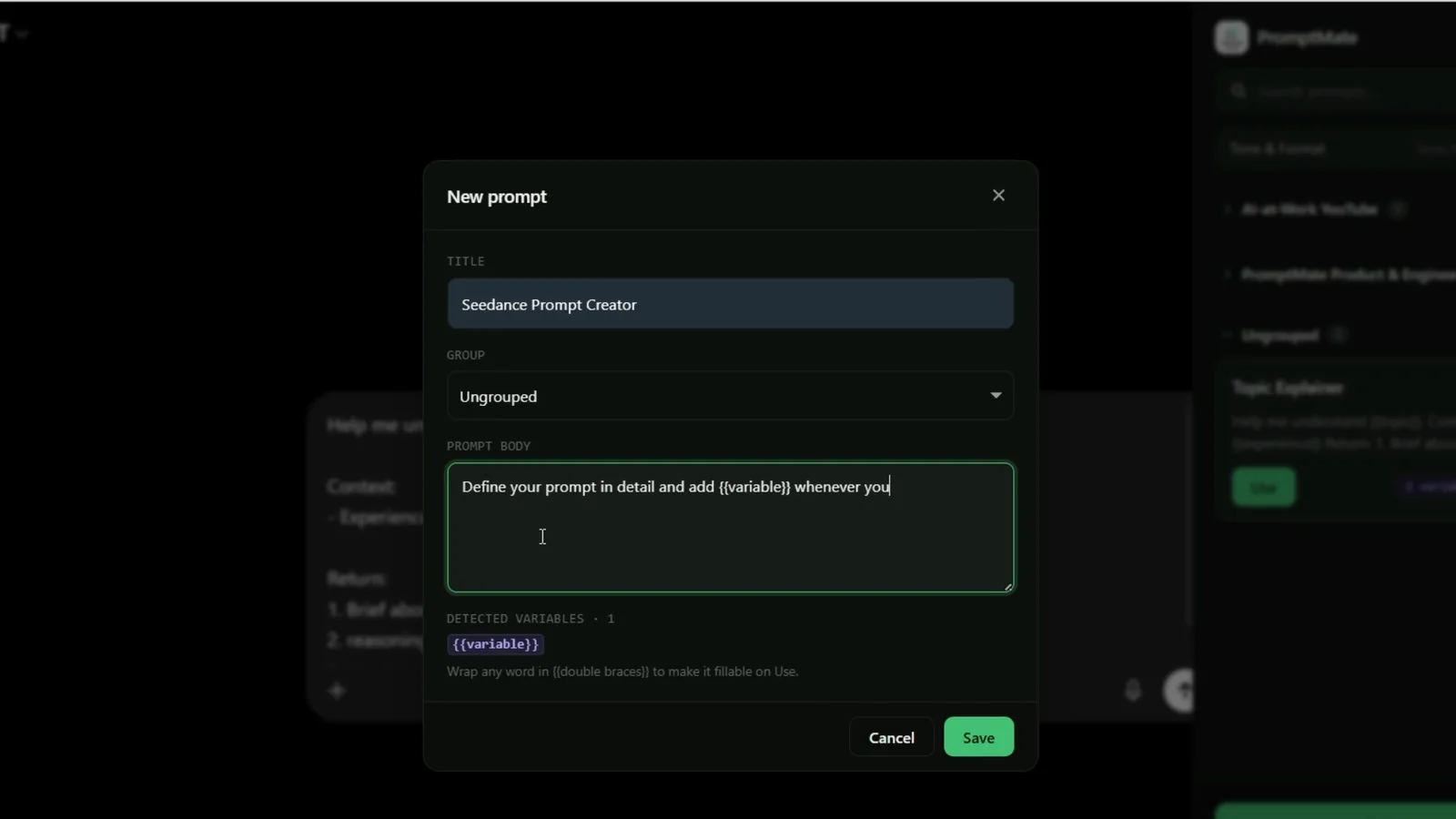
Task: Cancel the new prompt
Action: tap(891, 737)
